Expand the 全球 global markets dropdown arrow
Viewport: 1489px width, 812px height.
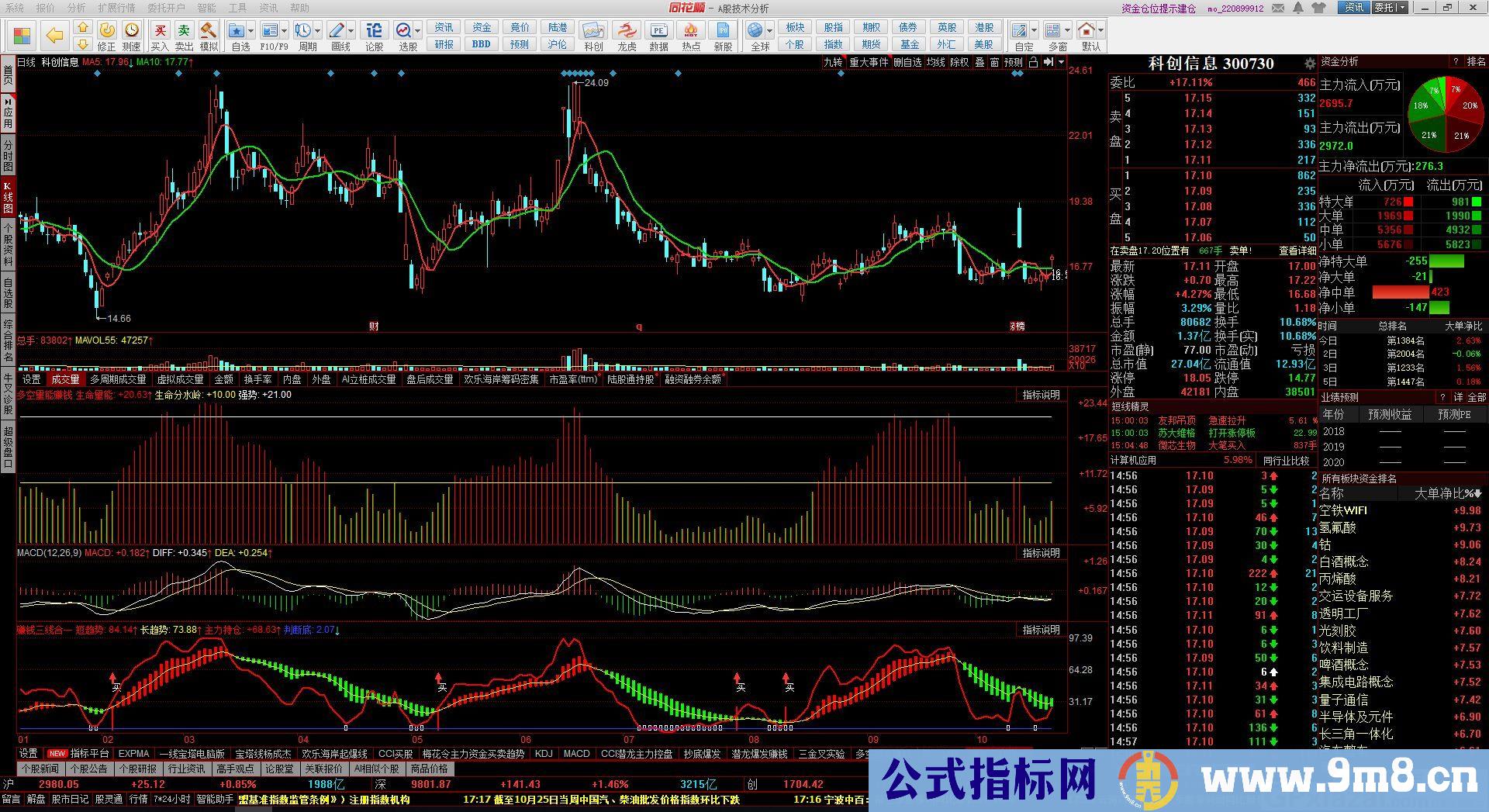(x=769, y=31)
